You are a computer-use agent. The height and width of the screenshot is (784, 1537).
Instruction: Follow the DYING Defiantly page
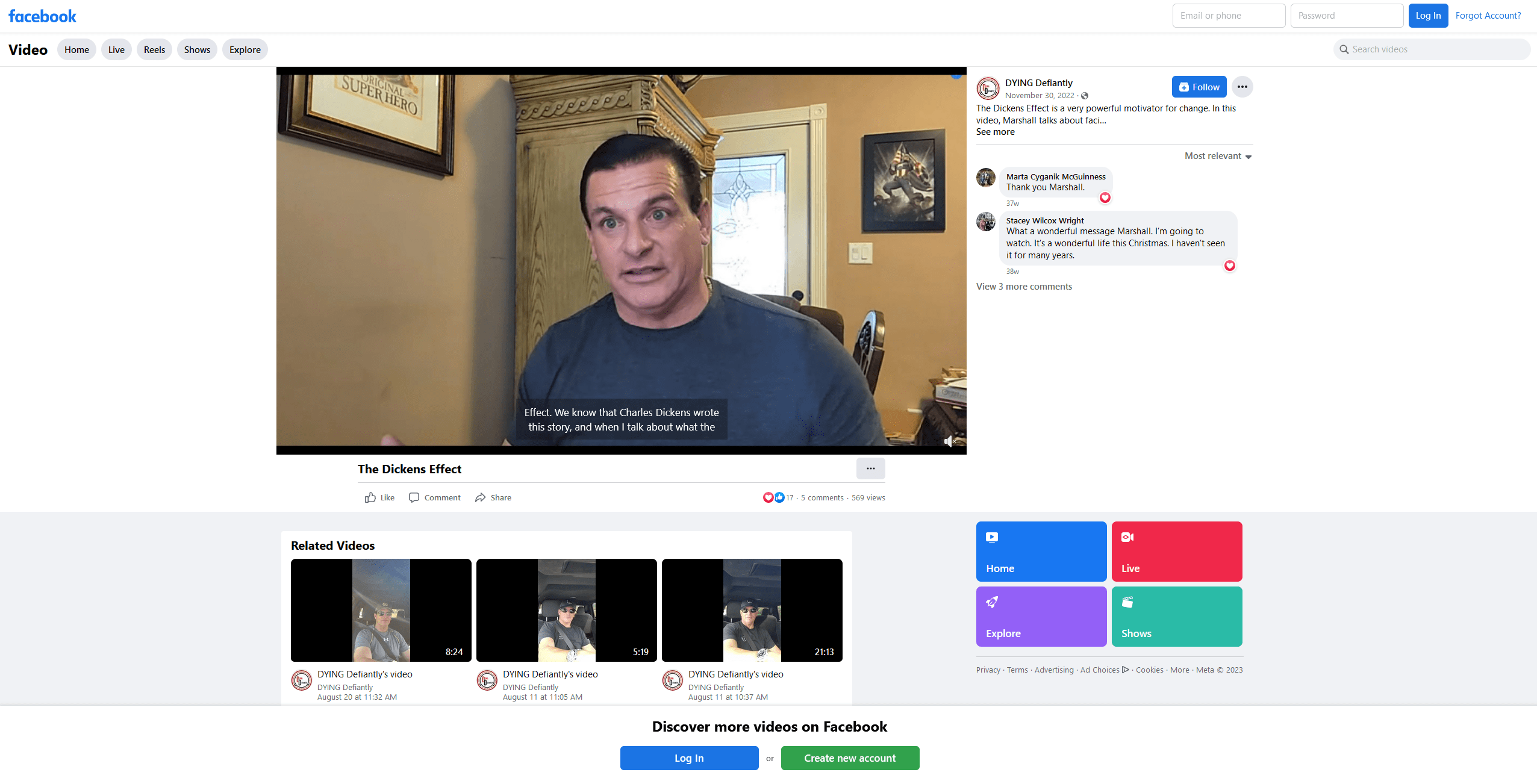1199,87
